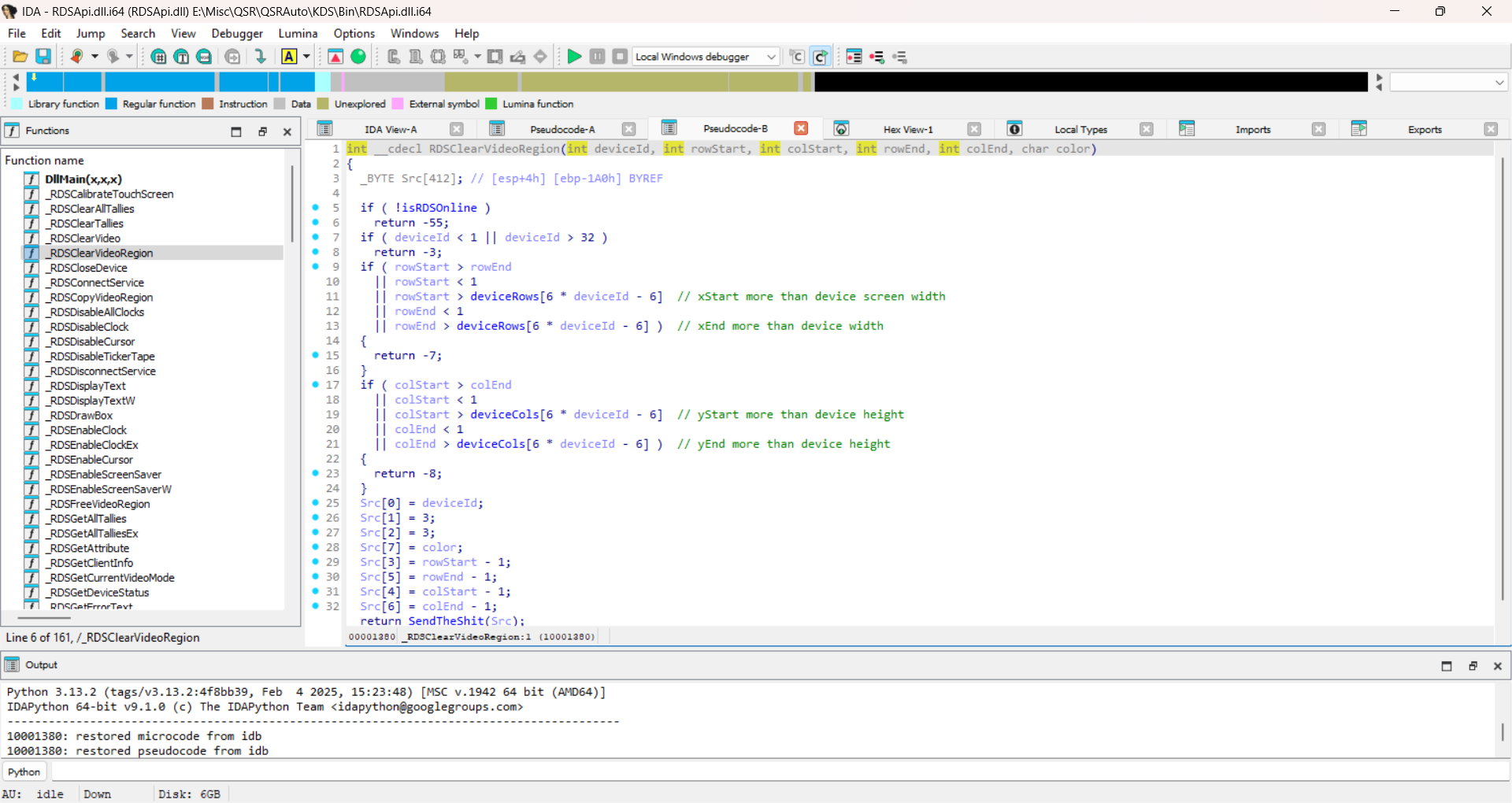Click the binary search (hash) toolbar icon
Viewport: 1512px width, 803px height.
tap(158, 57)
